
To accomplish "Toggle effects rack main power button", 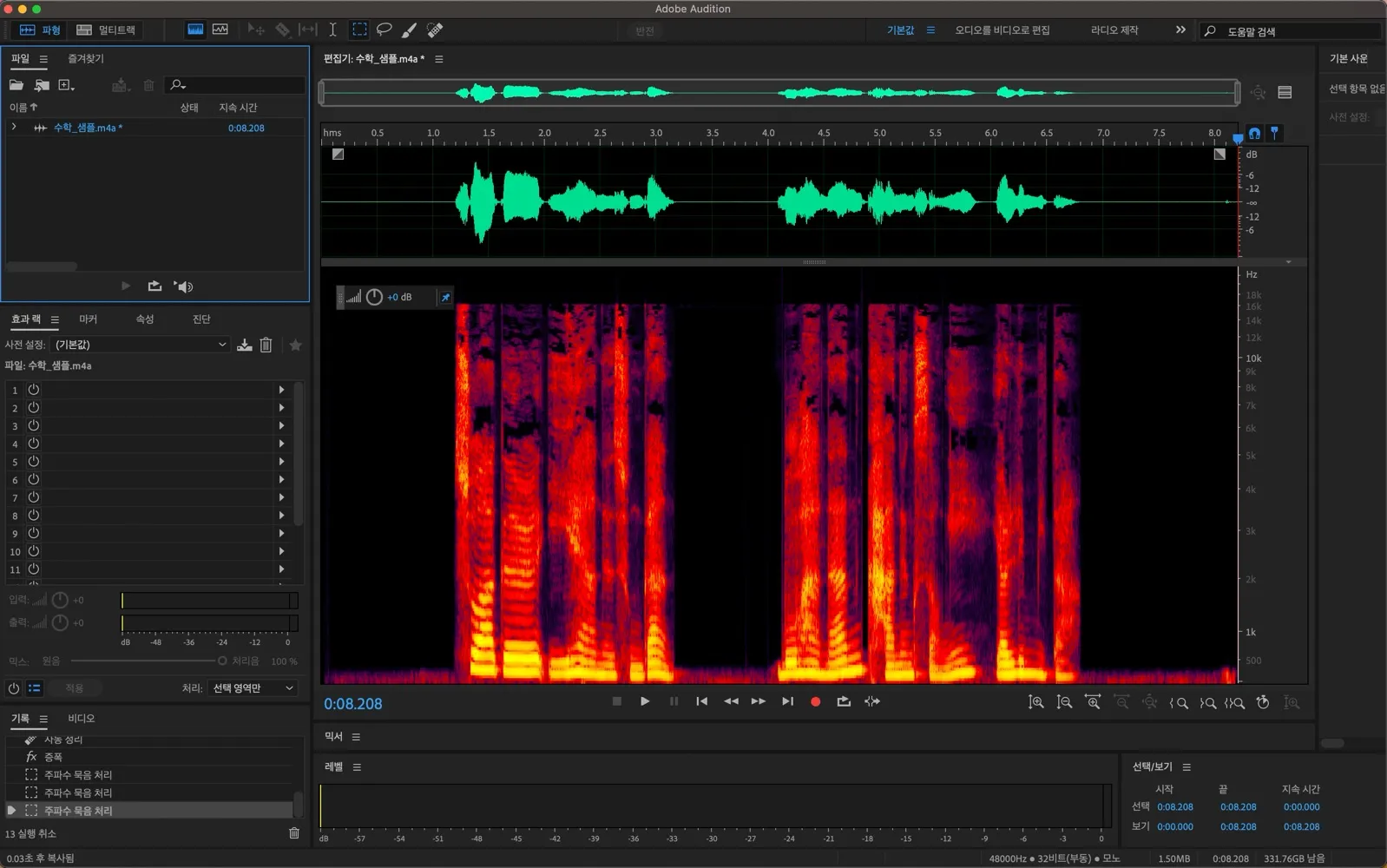I will (13, 688).
